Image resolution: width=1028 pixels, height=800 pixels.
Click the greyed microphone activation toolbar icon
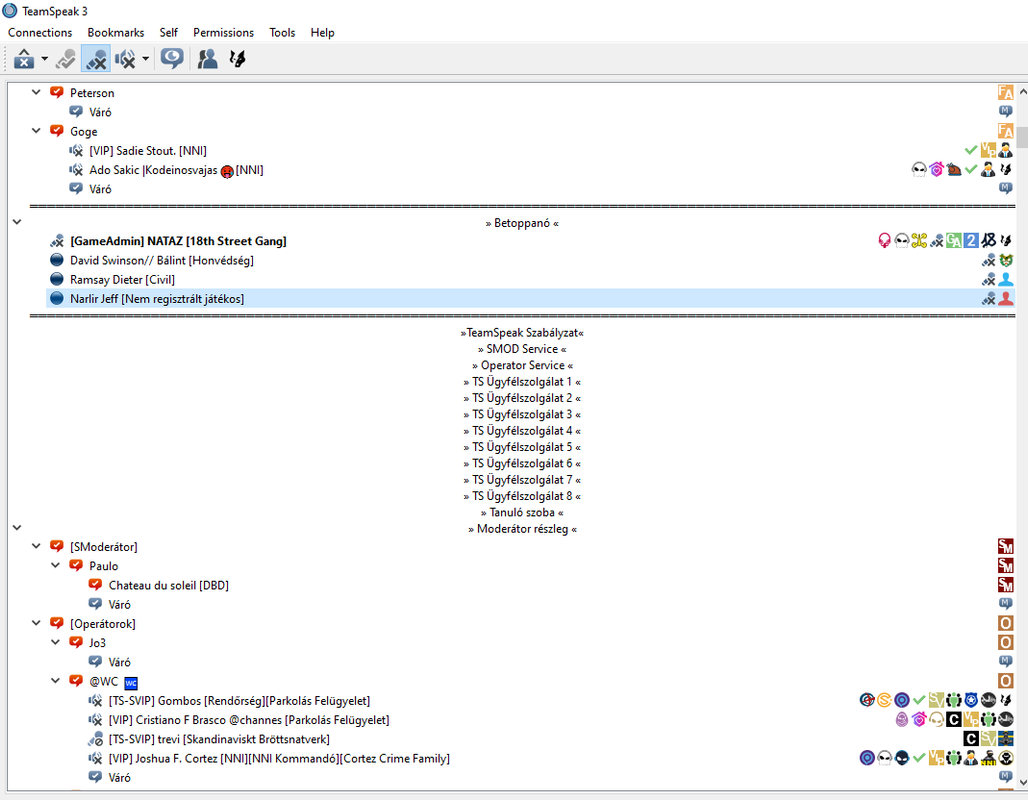[x=66, y=59]
